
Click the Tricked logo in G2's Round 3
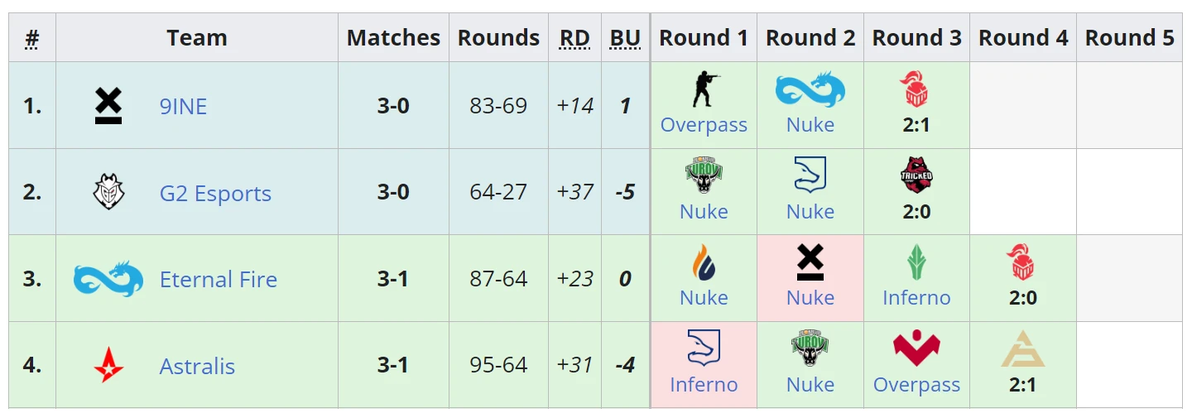(916, 175)
